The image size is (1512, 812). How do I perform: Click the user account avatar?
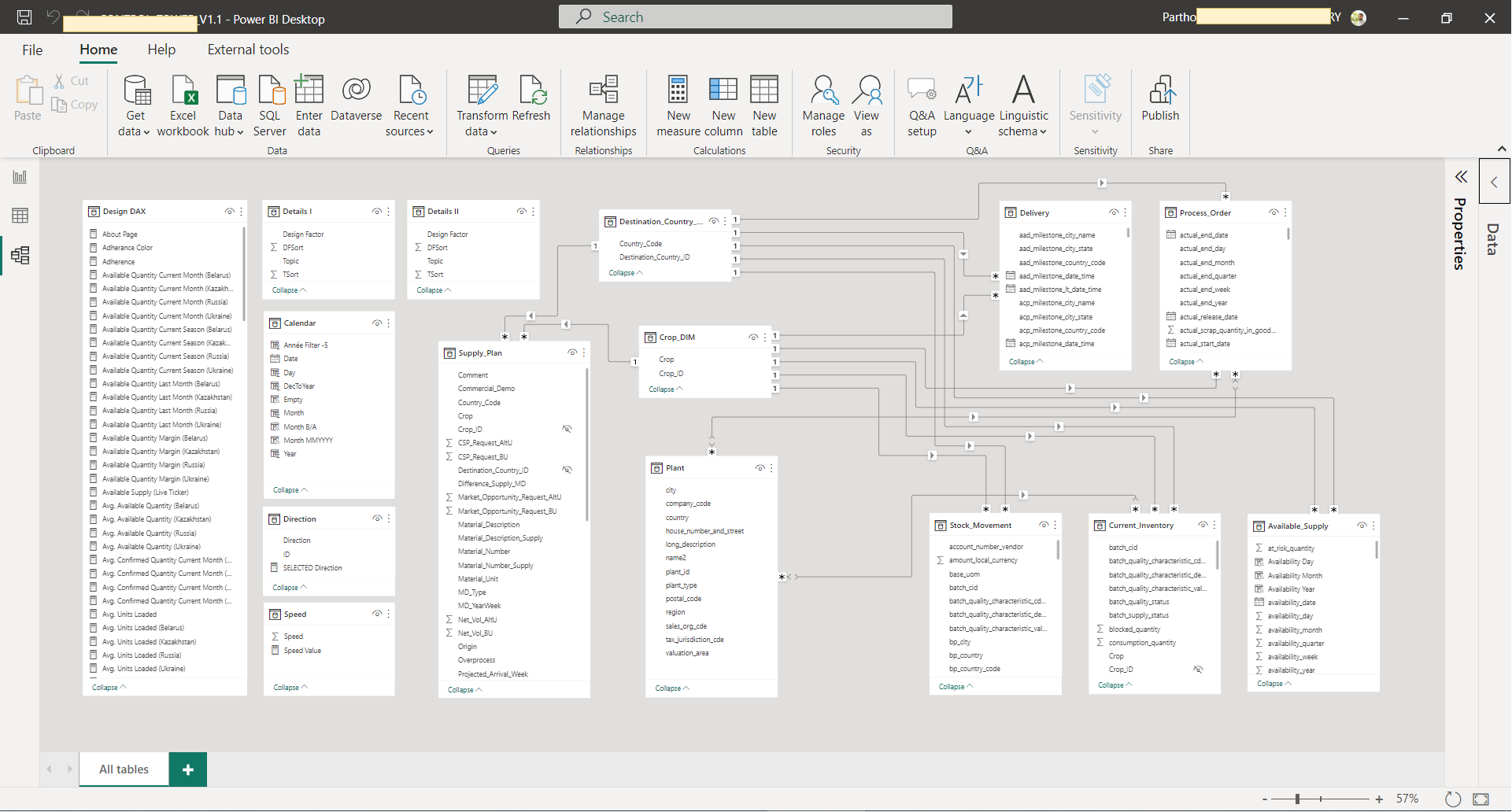[x=1359, y=17]
